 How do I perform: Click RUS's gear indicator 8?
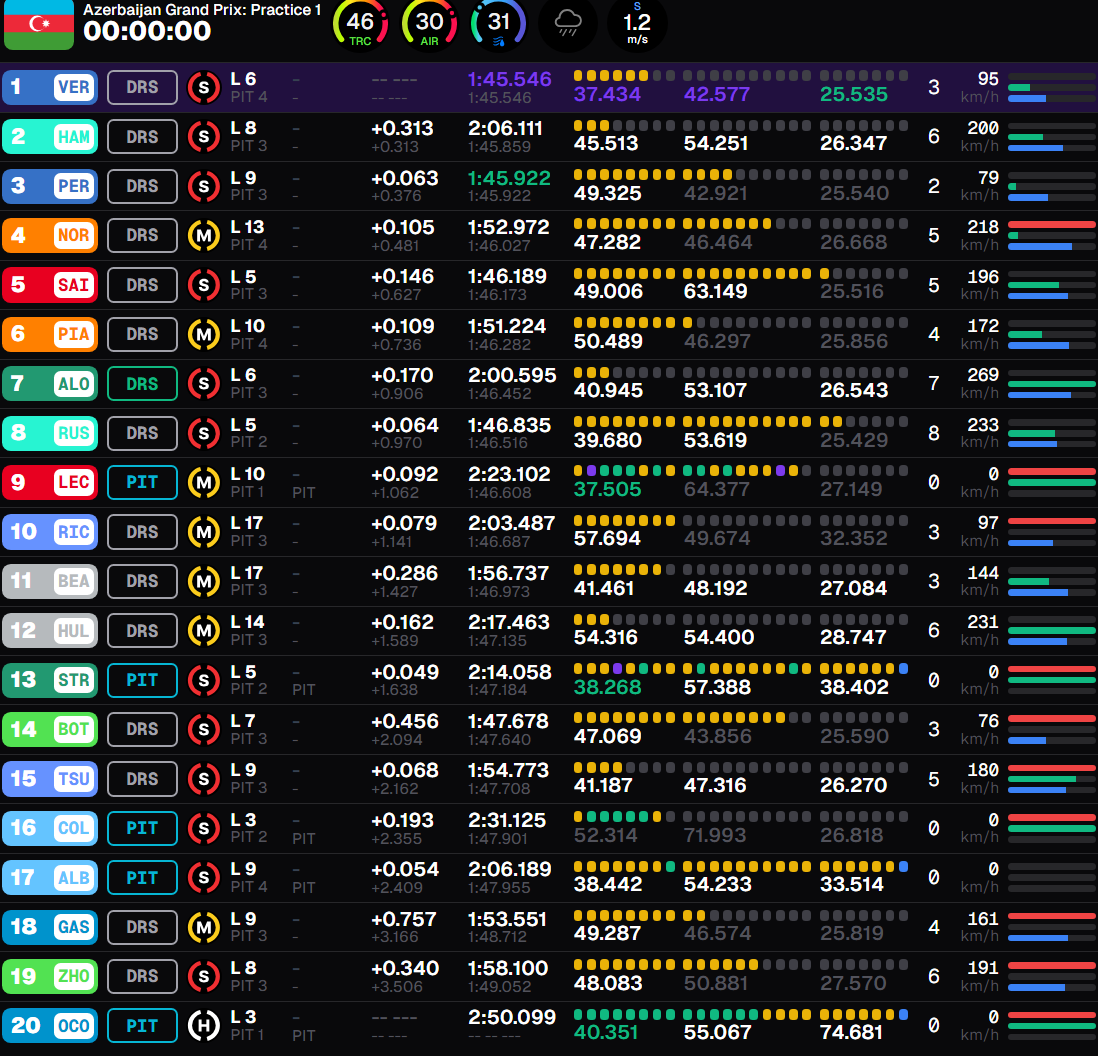[x=933, y=433]
